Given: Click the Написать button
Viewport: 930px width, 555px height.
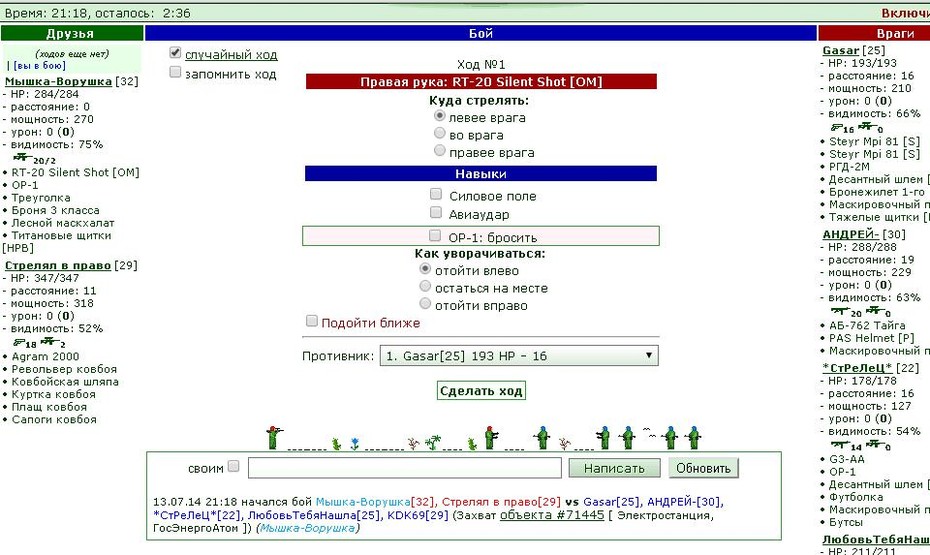Looking at the screenshot, I should (614, 468).
